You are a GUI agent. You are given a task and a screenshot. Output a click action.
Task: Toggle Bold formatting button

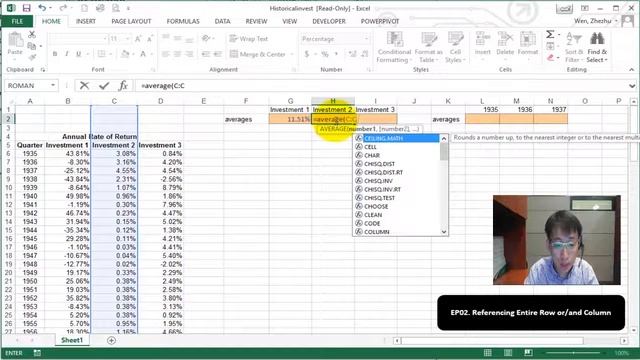(55, 54)
